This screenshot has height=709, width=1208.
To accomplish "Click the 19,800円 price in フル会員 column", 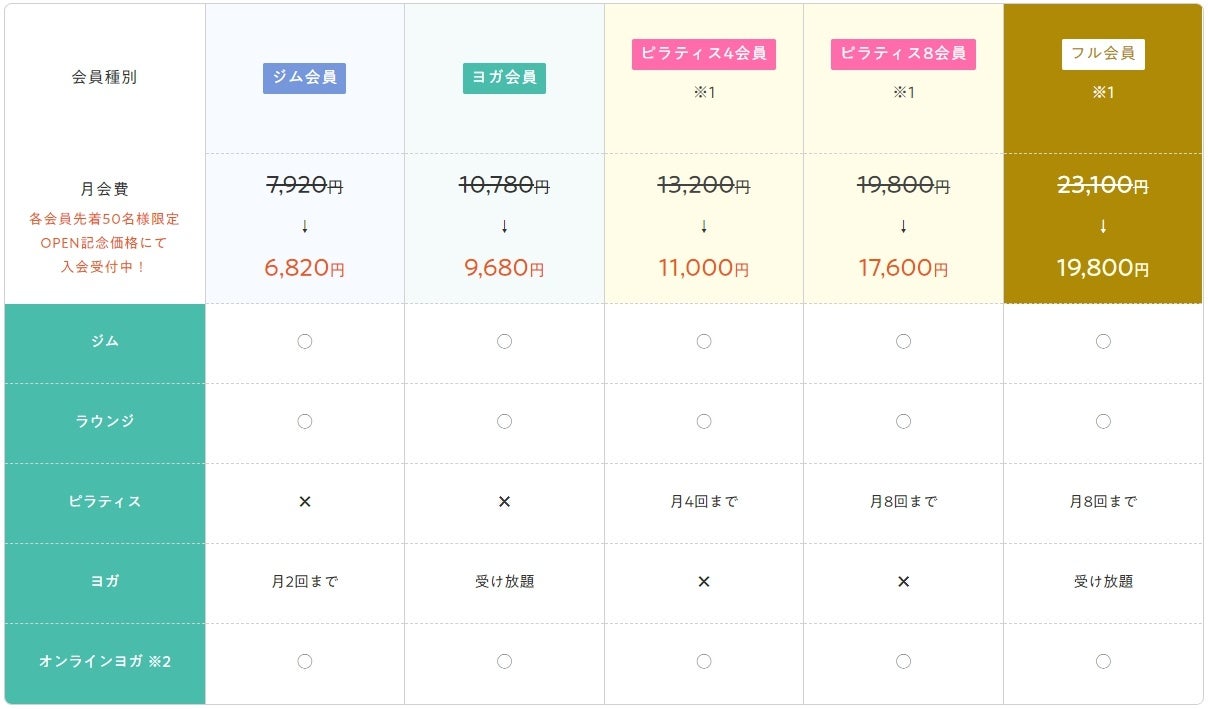I will tap(1103, 268).
